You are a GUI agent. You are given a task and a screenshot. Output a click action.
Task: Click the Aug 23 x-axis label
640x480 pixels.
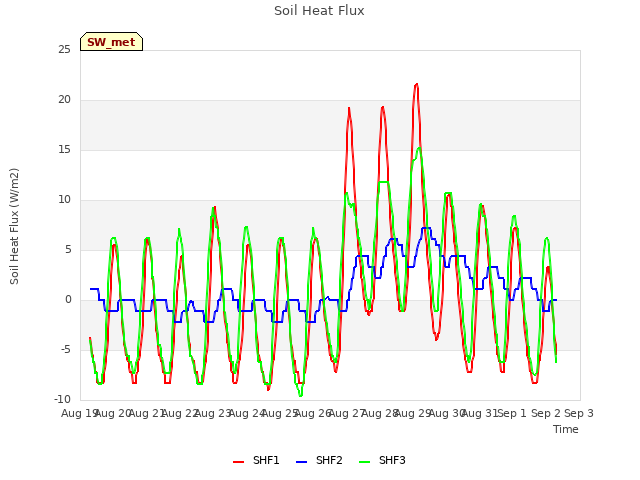pyautogui.click(x=213, y=413)
